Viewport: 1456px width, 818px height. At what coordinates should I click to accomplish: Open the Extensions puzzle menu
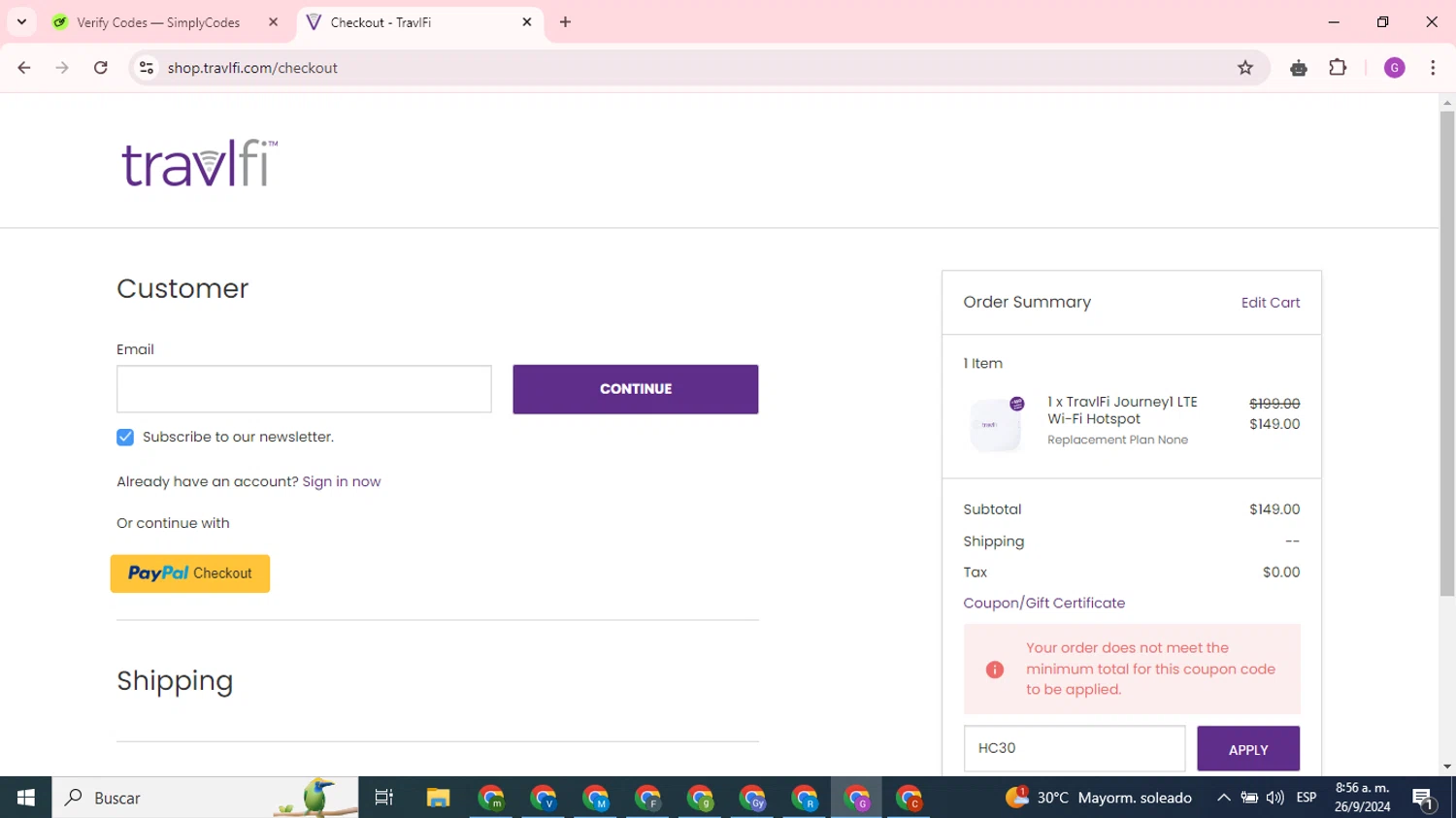pos(1338,68)
